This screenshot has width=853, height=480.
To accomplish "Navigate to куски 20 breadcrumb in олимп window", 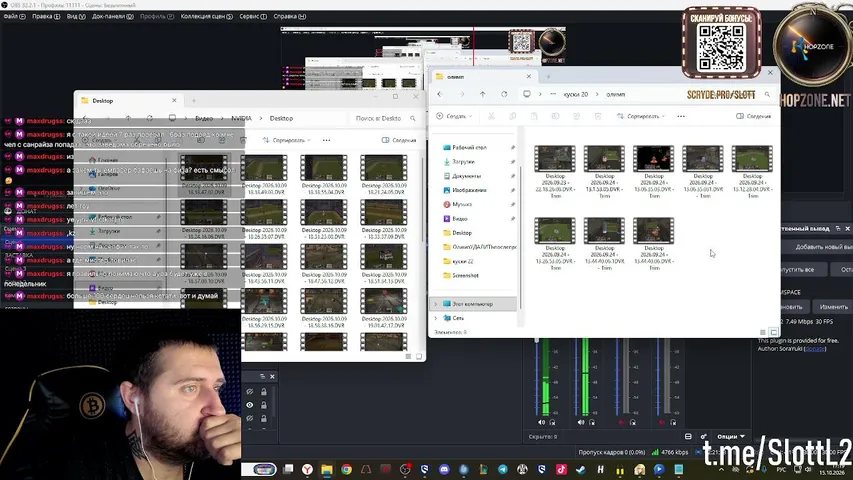I will [576, 94].
